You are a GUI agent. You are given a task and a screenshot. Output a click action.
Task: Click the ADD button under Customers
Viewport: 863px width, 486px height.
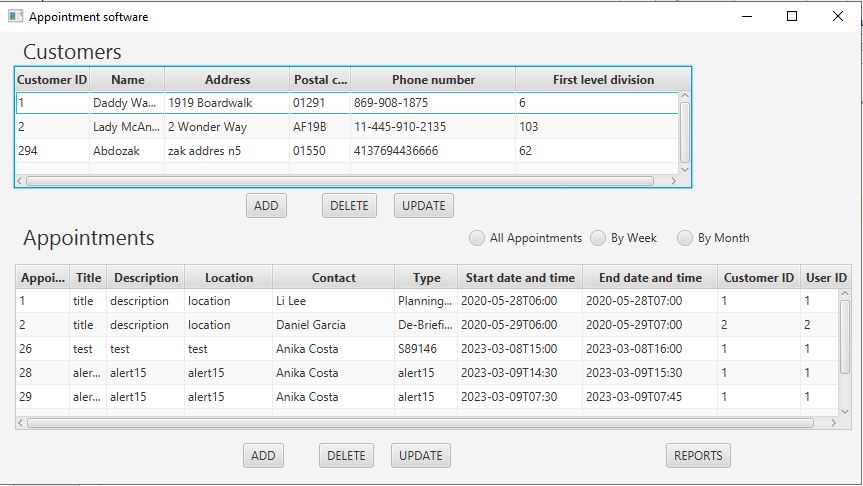(x=266, y=206)
